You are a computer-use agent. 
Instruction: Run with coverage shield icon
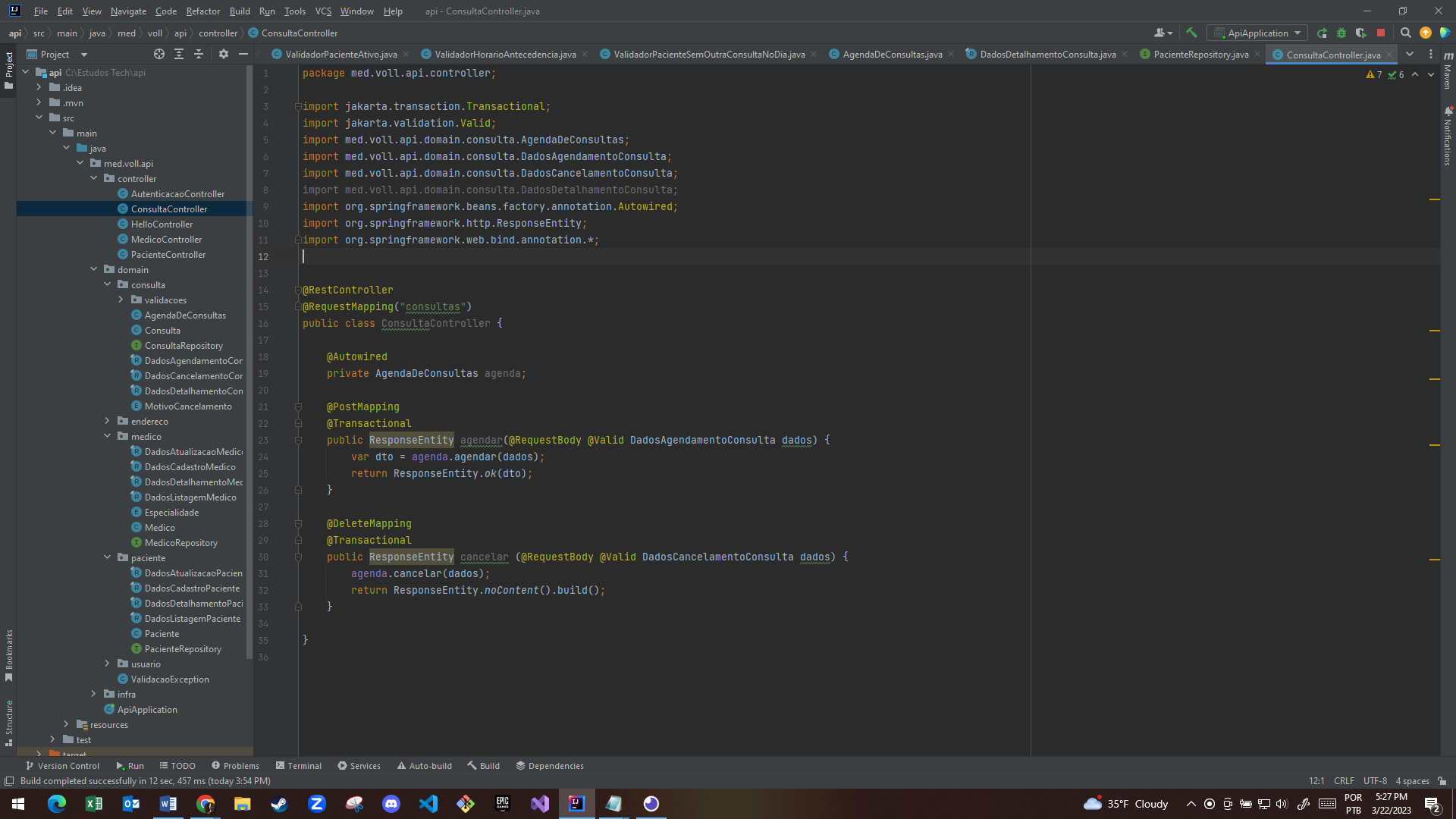point(1361,33)
